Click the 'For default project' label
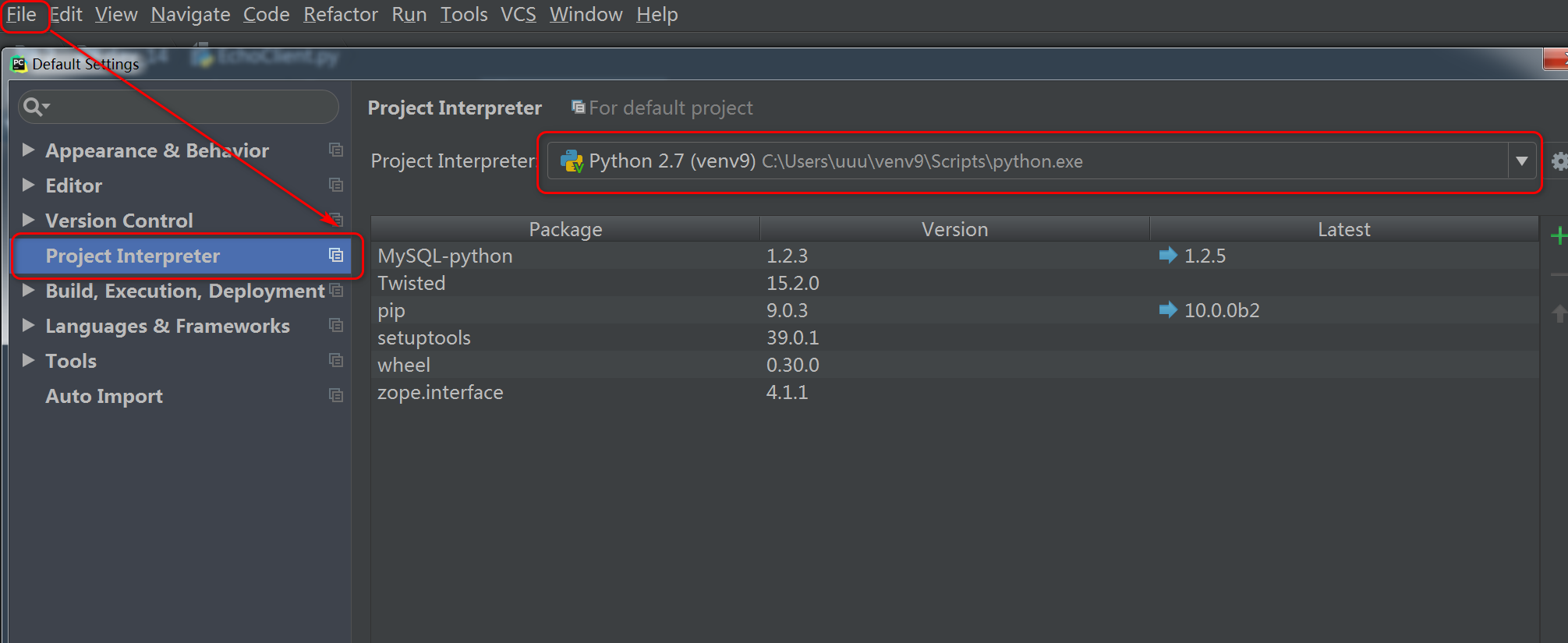Image resolution: width=1568 pixels, height=643 pixels. 671,108
